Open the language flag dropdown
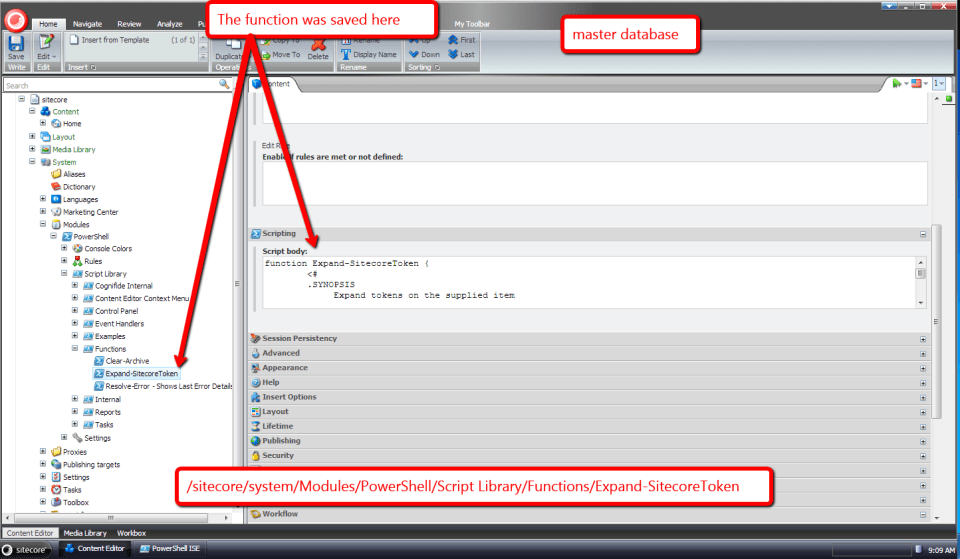The height and width of the screenshot is (559, 960). (x=918, y=84)
